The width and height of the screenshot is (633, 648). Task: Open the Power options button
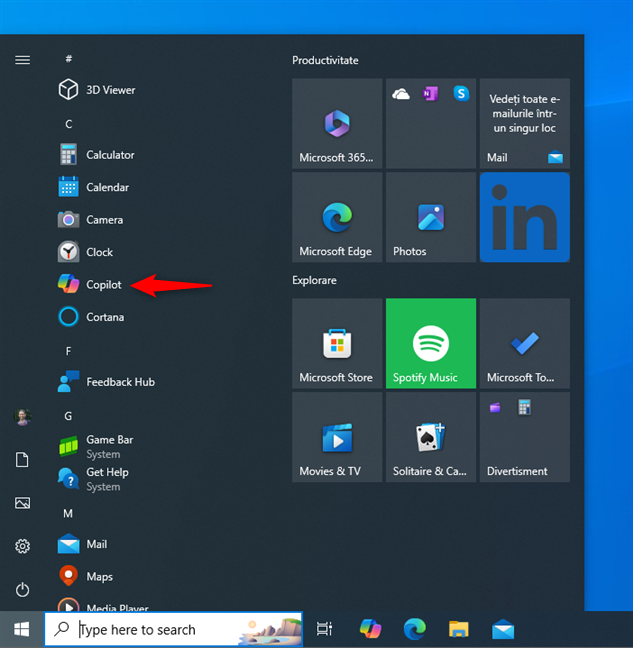[22, 590]
